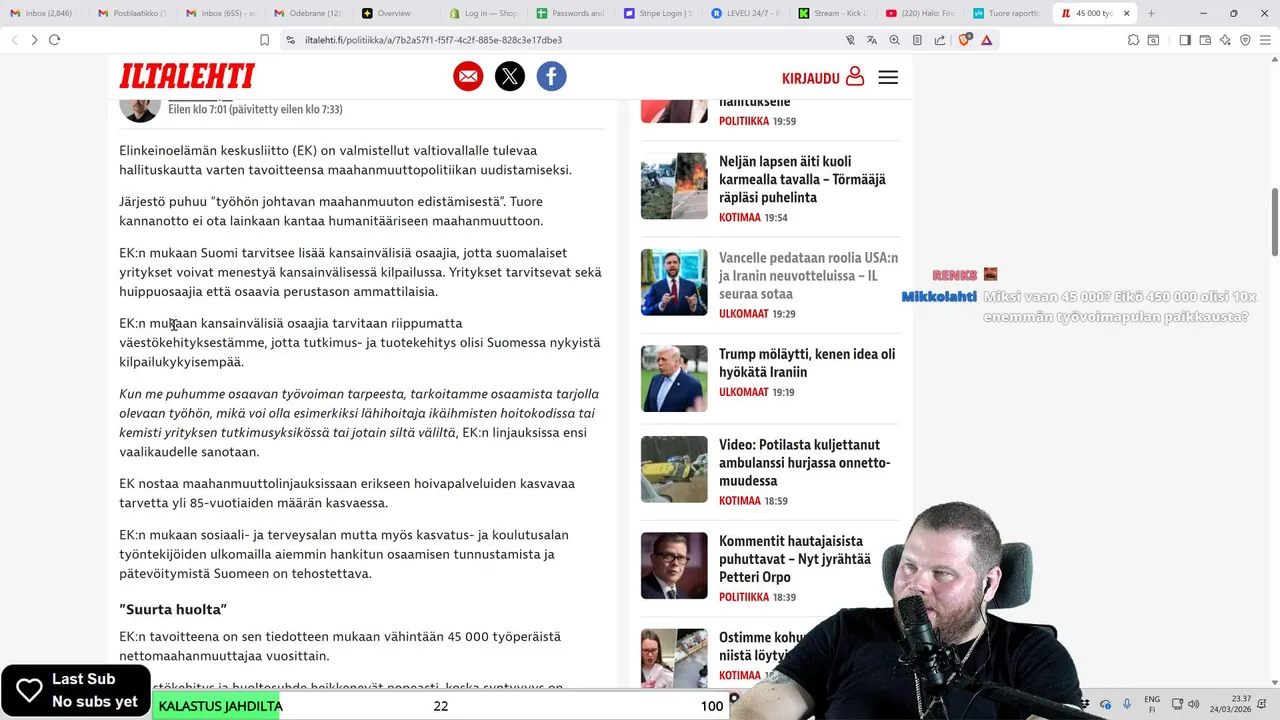Image resolution: width=1280 pixels, height=720 pixels.
Task: Click ambulance accident video thumbnail
Action: (674, 469)
